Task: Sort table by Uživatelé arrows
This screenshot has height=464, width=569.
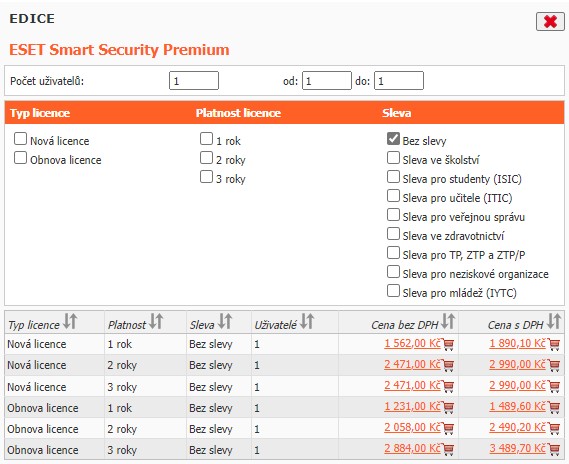Action: coord(307,321)
